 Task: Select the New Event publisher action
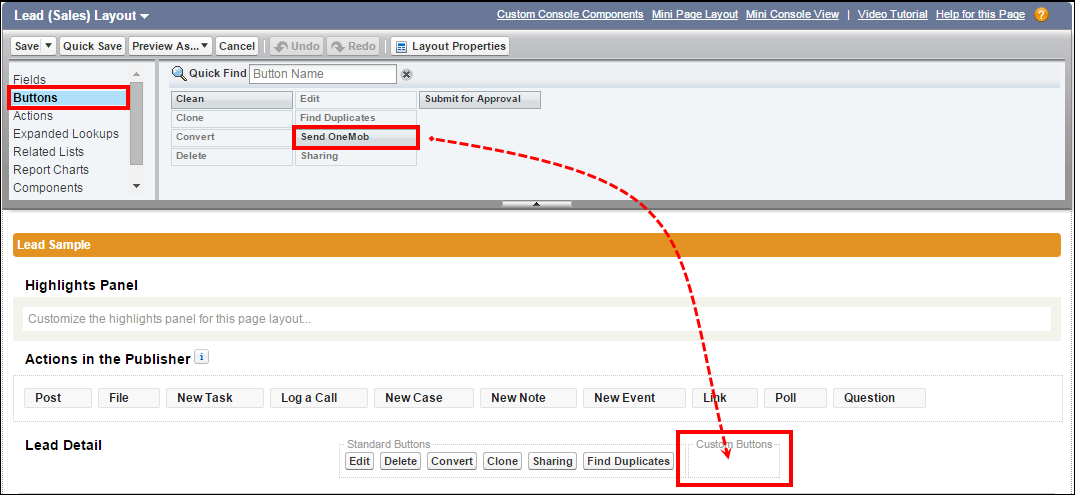(634, 398)
